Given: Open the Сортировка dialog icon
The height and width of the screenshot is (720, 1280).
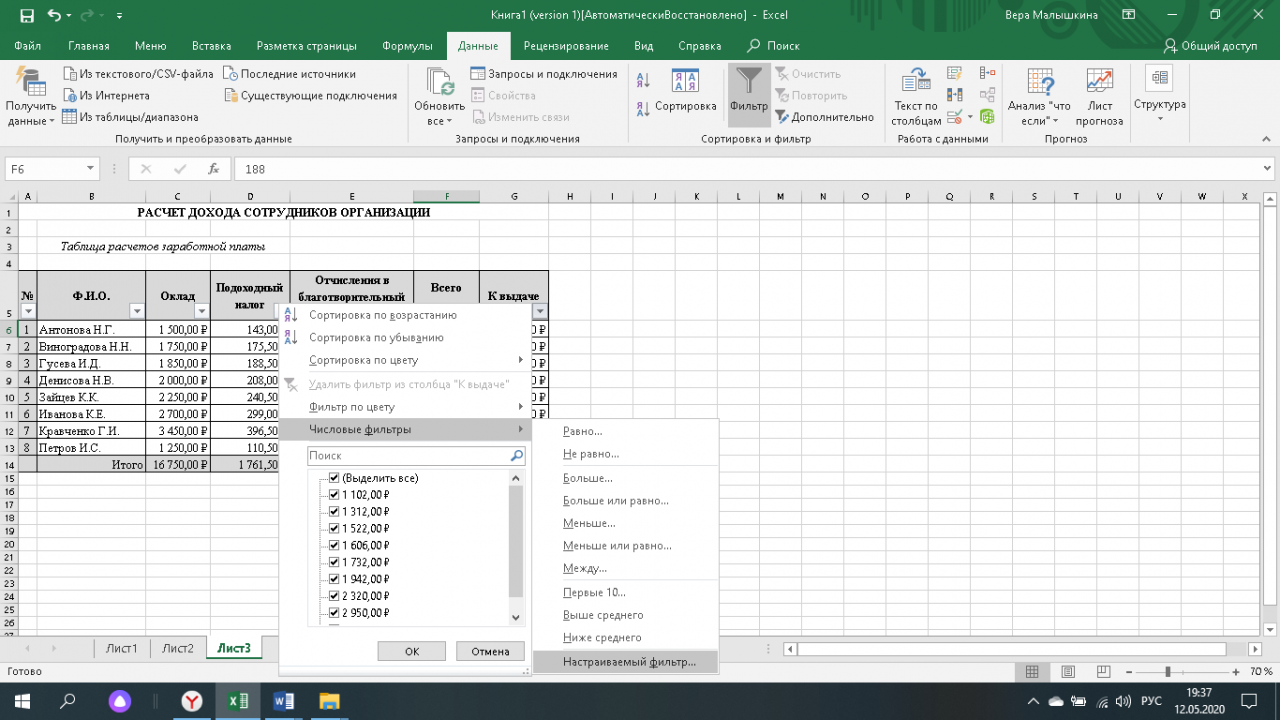Looking at the screenshot, I should (685, 82).
